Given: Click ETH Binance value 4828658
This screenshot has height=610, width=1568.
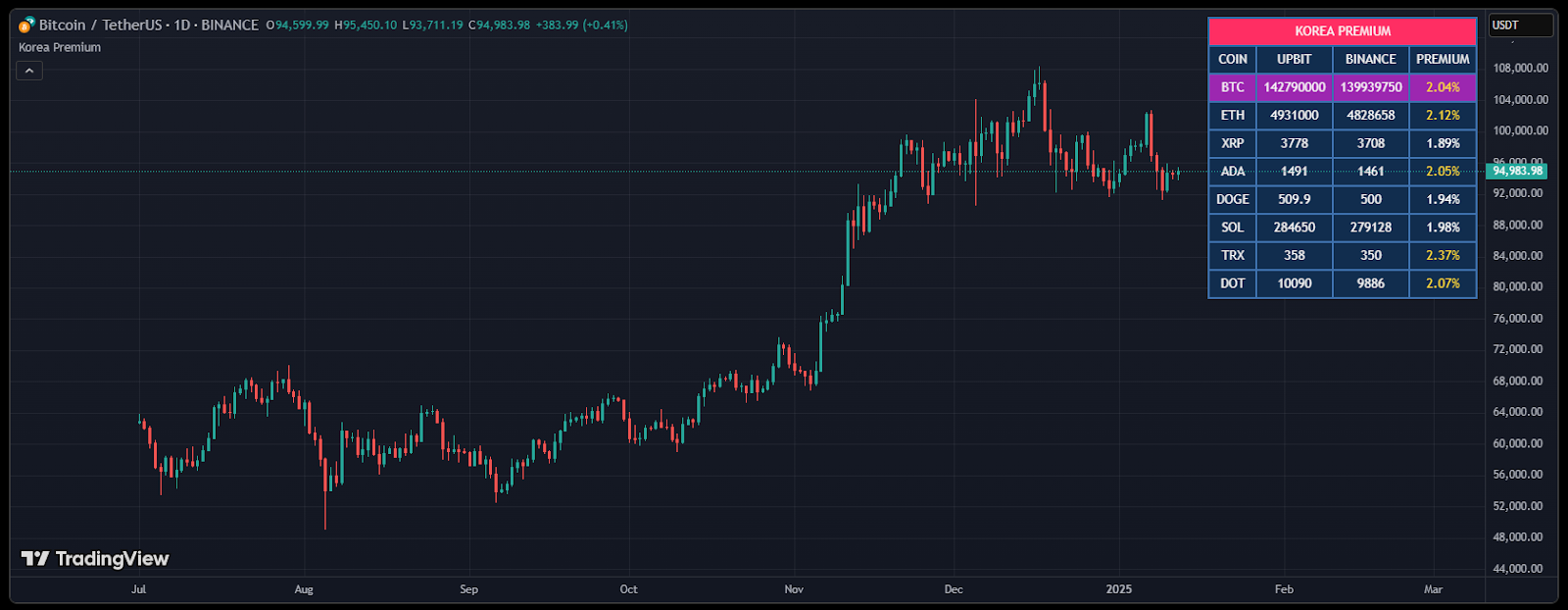Looking at the screenshot, I should click(1371, 115).
